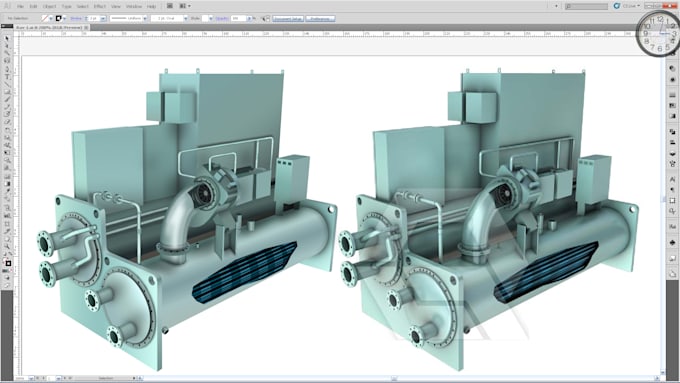Select the Artboard tool
The height and width of the screenshot is (383, 680).
tap(7, 224)
